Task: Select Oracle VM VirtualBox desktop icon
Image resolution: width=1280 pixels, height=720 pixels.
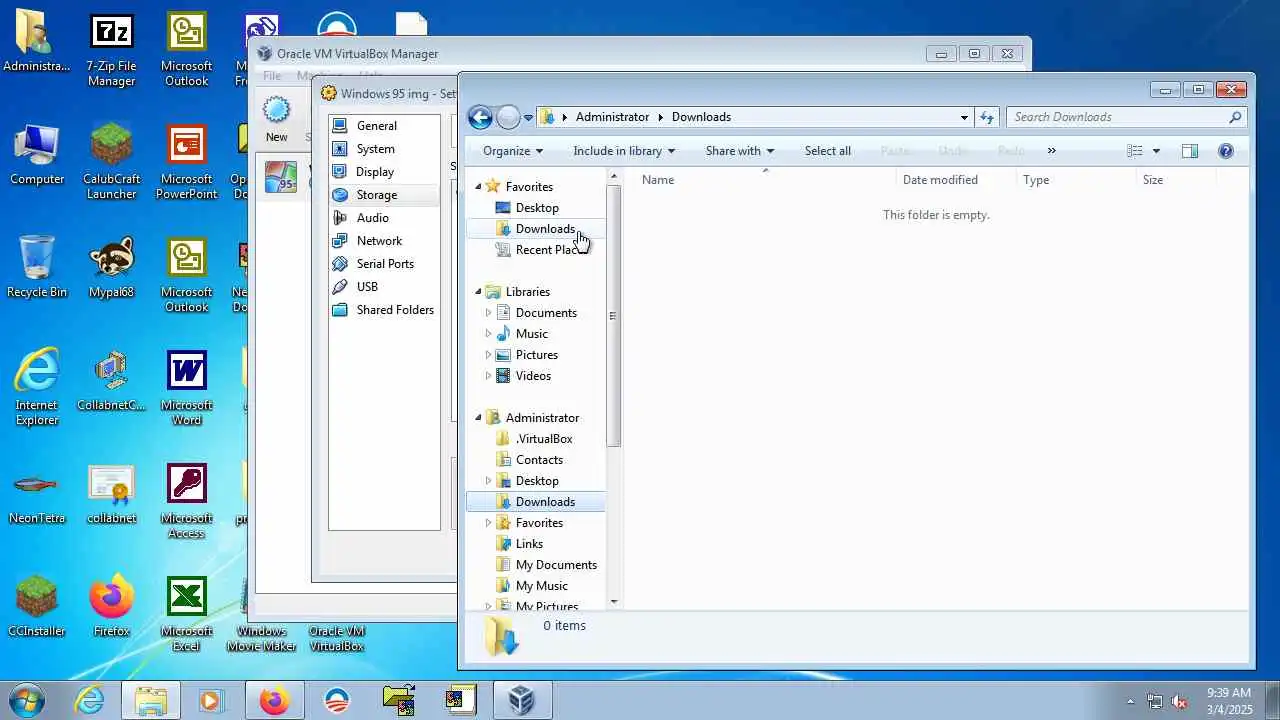Action: [x=336, y=638]
